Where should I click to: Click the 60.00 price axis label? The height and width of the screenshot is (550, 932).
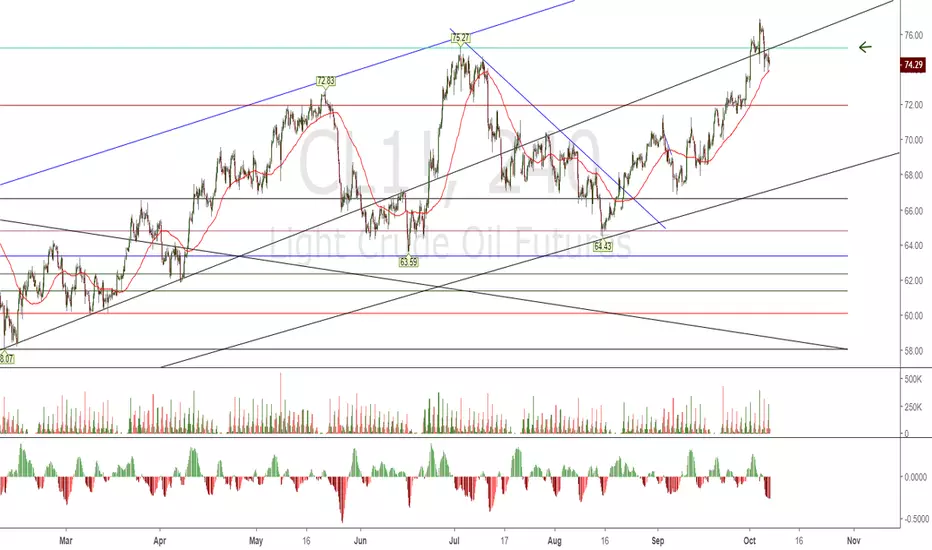pyautogui.click(x=913, y=316)
